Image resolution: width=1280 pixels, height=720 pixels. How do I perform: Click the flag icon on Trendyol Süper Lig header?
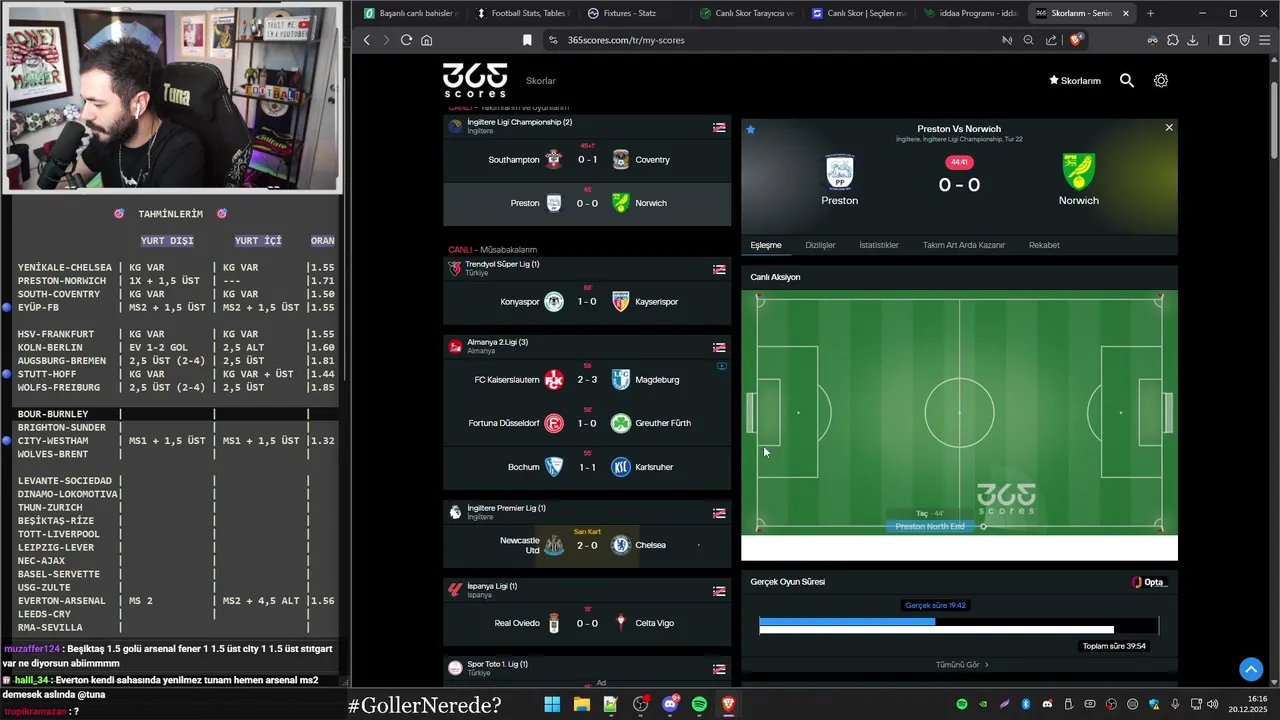pos(719,269)
